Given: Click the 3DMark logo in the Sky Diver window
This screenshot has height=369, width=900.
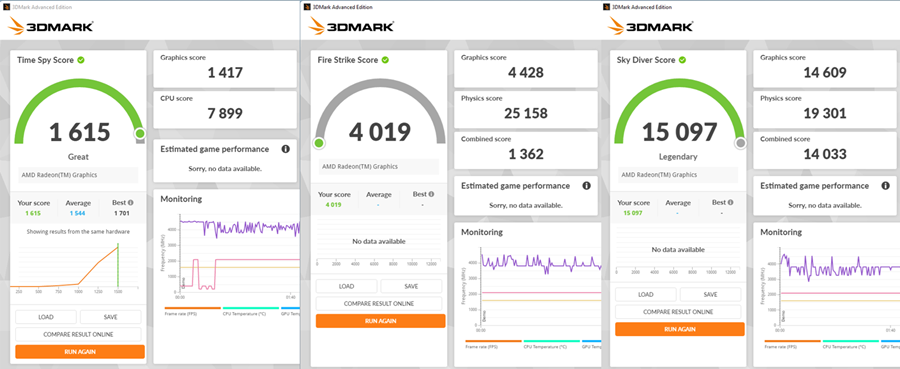Looking at the screenshot, I should (x=651, y=26).
